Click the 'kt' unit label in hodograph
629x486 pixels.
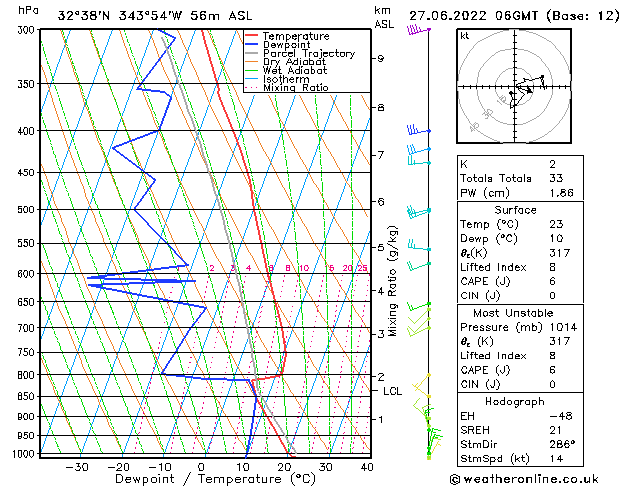click(x=465, y=36)
